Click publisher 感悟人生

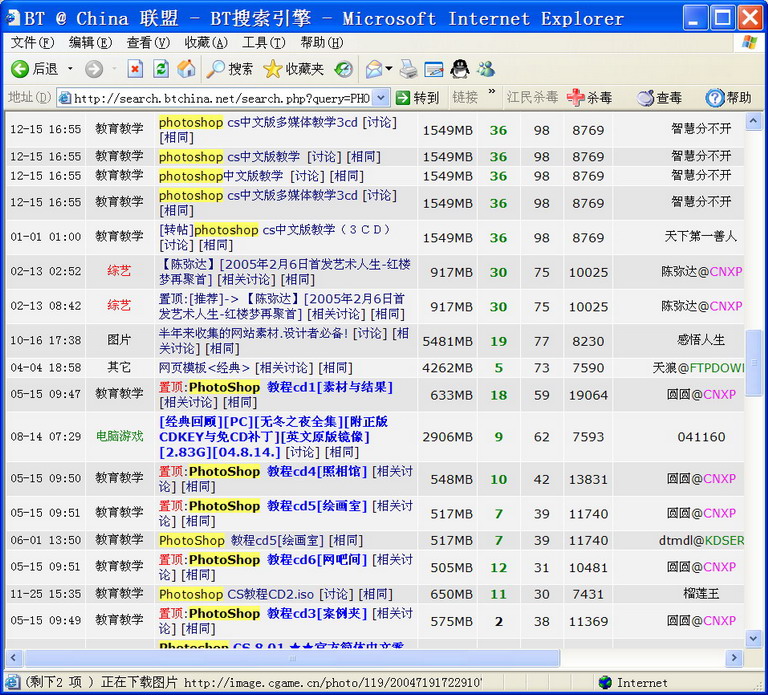click(x=701, y=340)
